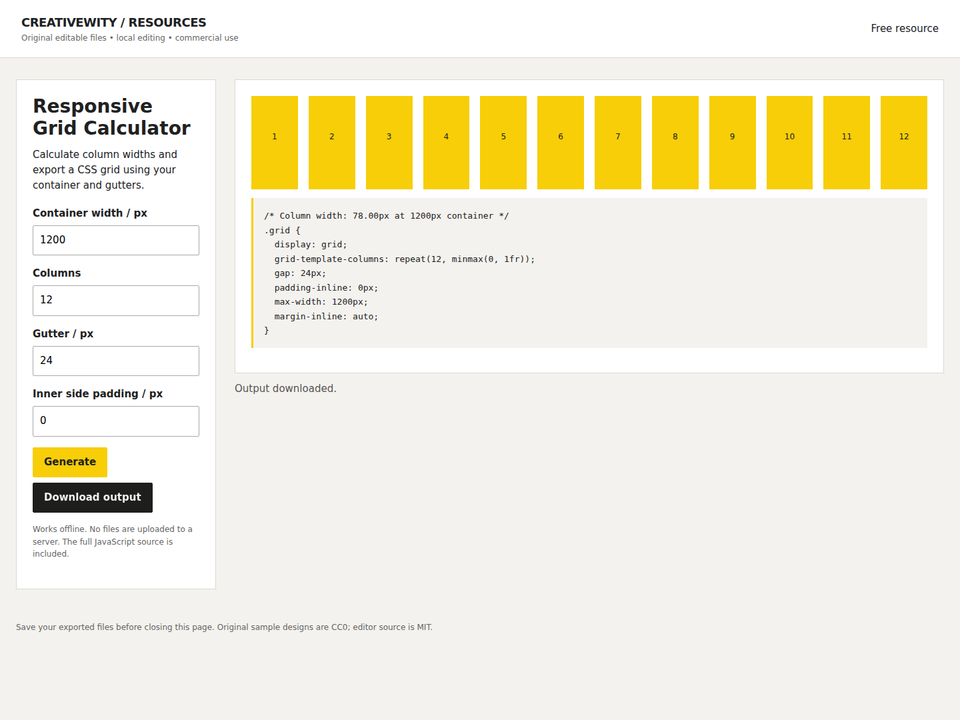Click the CREATIVEWITY / RESOURCES header title
This screenshot has height=720, width=960.
tap(114, 23)
